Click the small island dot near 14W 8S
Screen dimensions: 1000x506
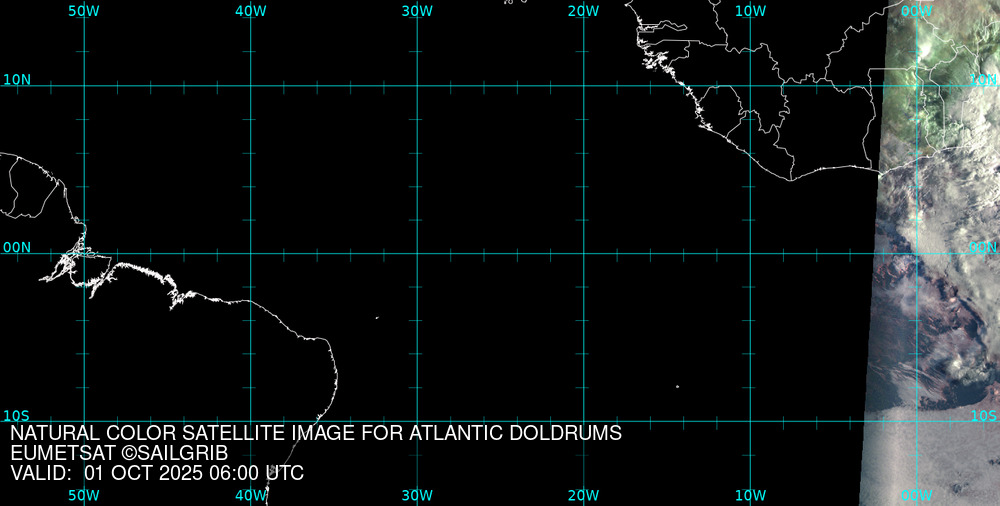pyautogui.click(x=677, y=387)
